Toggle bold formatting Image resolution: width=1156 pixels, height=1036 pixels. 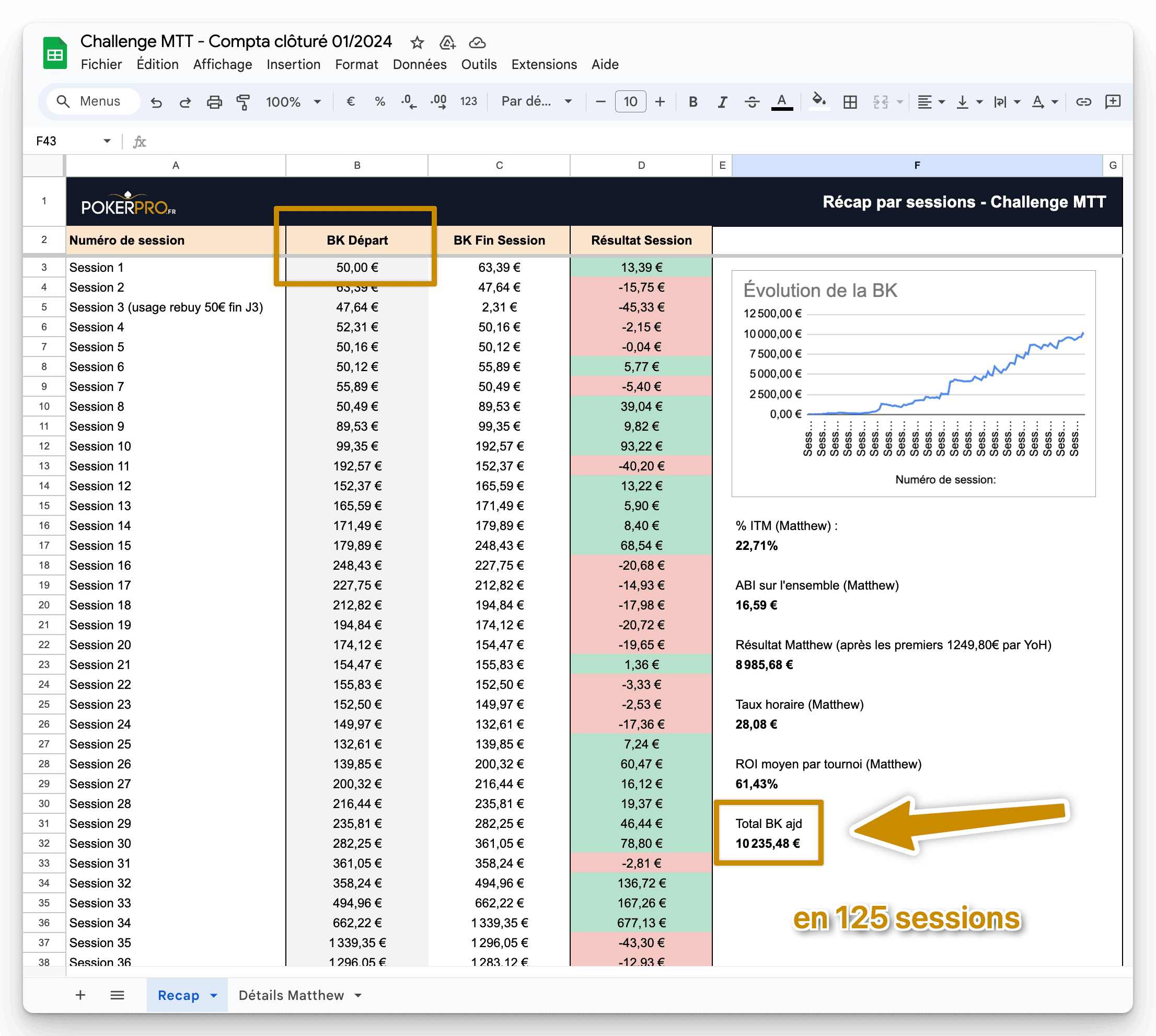click(692, 102)
